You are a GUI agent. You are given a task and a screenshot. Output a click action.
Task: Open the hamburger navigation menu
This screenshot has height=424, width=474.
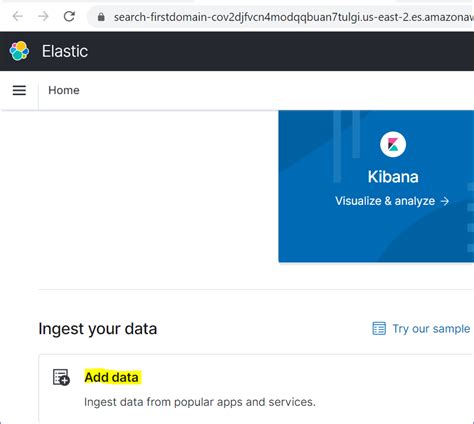click(x=19, y=90)
